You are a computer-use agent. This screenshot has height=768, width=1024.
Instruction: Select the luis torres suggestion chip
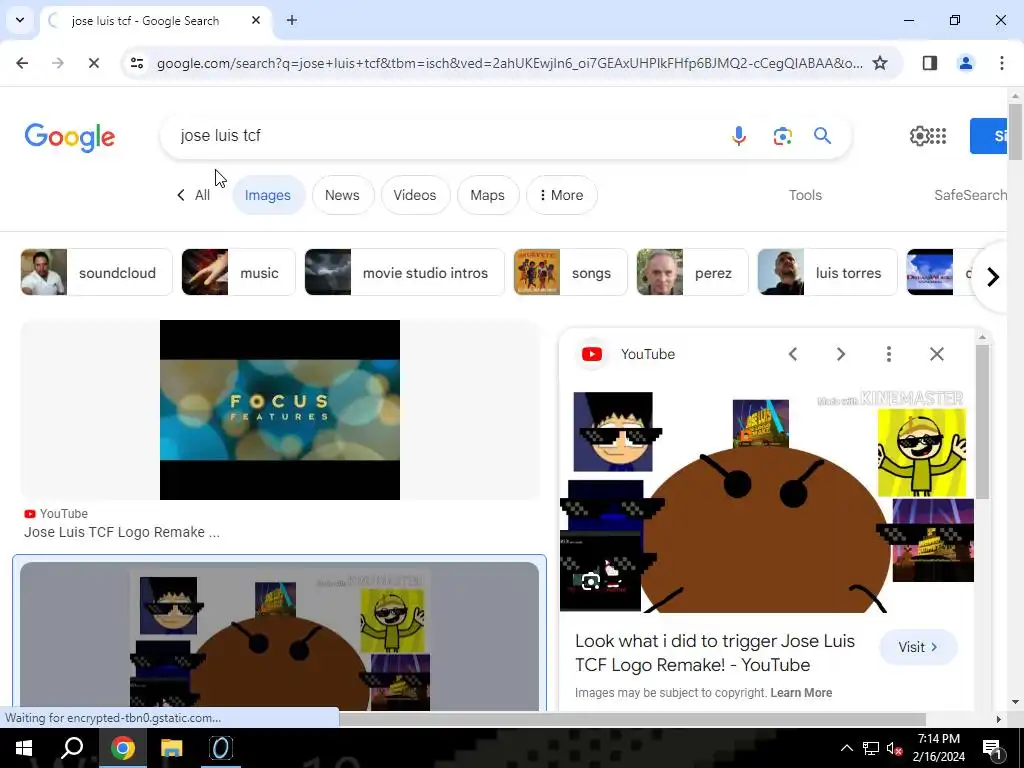click(x=827, y=272)
